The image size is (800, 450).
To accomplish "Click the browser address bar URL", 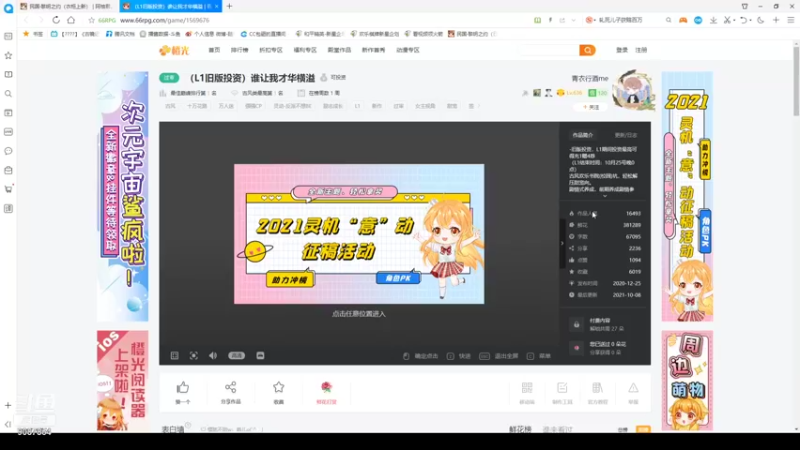I will 164,20.
